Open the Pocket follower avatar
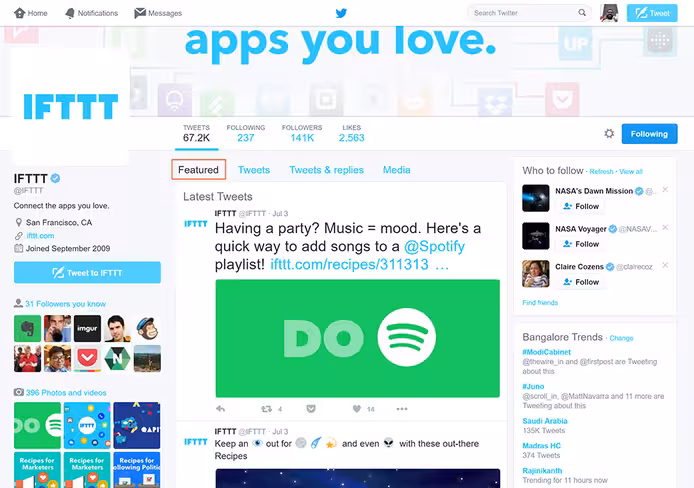694x488 pixels. click(x=87, y=358)
